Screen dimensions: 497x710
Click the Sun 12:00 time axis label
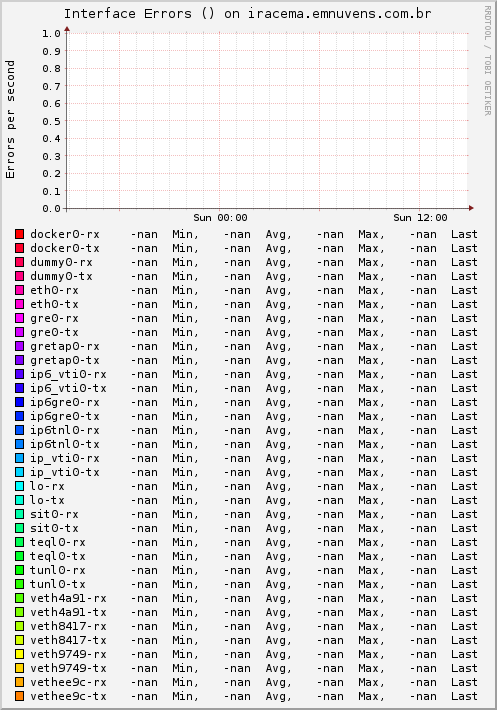(x=420, y=218)
